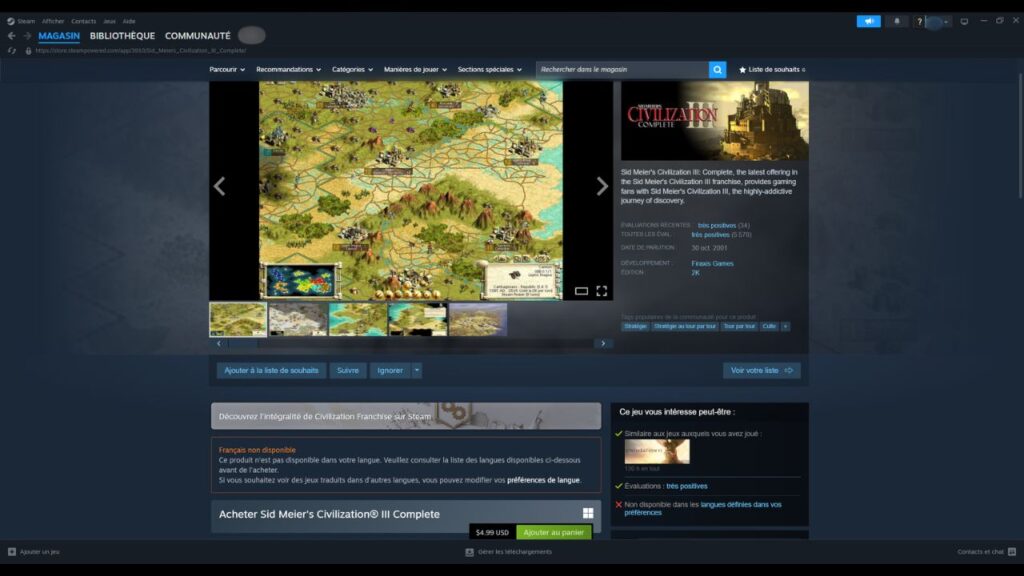This screenshot has width=1024, height=576.
Task: Click the Culte tag
Action: click(769, 326)
